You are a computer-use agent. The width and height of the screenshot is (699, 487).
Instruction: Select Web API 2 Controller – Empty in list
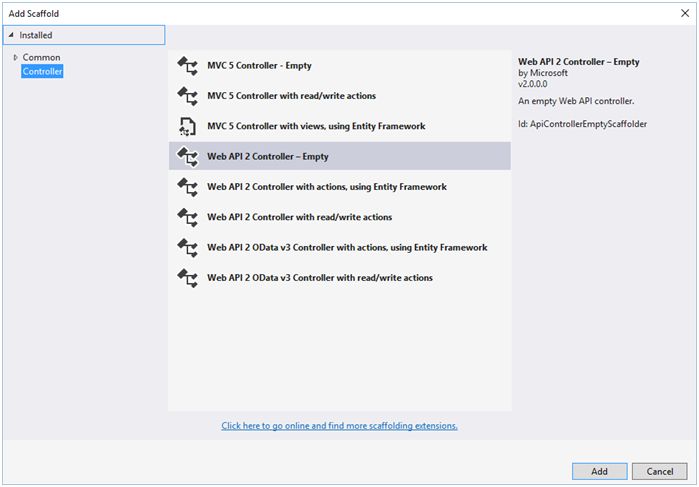coord(339,156)
